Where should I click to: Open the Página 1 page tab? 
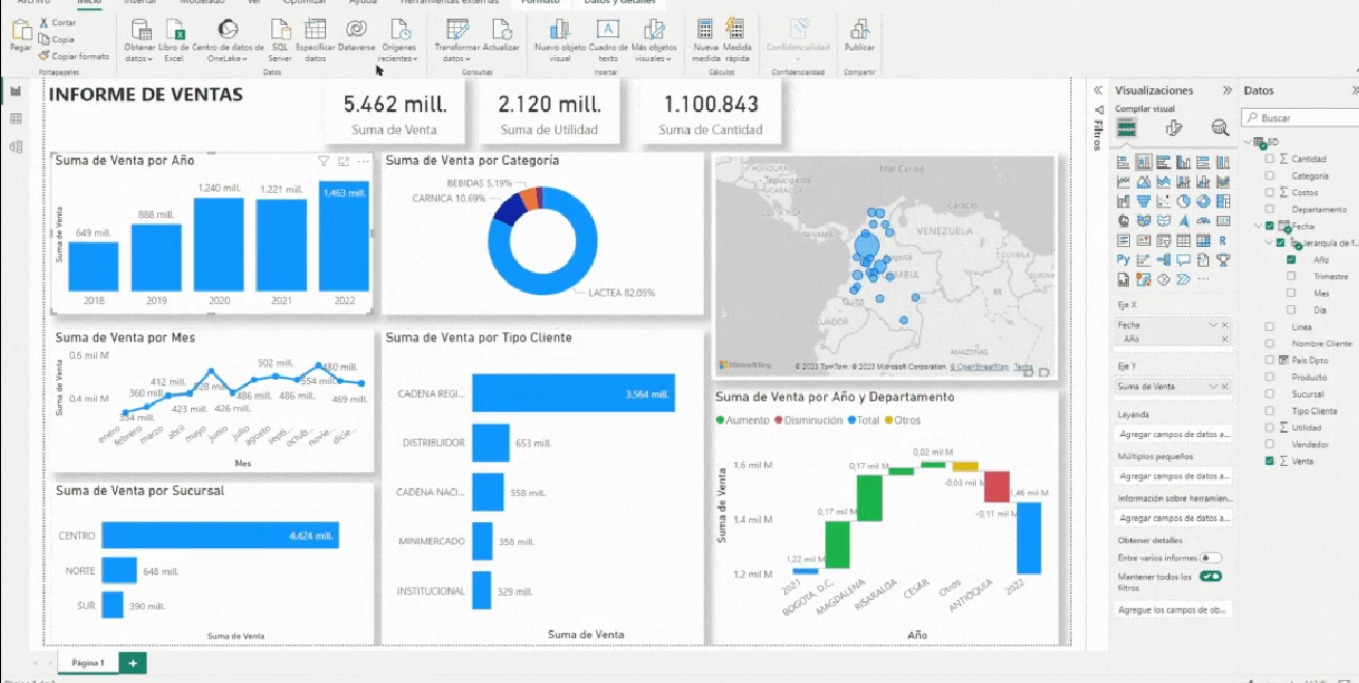(x=88, y=663)
